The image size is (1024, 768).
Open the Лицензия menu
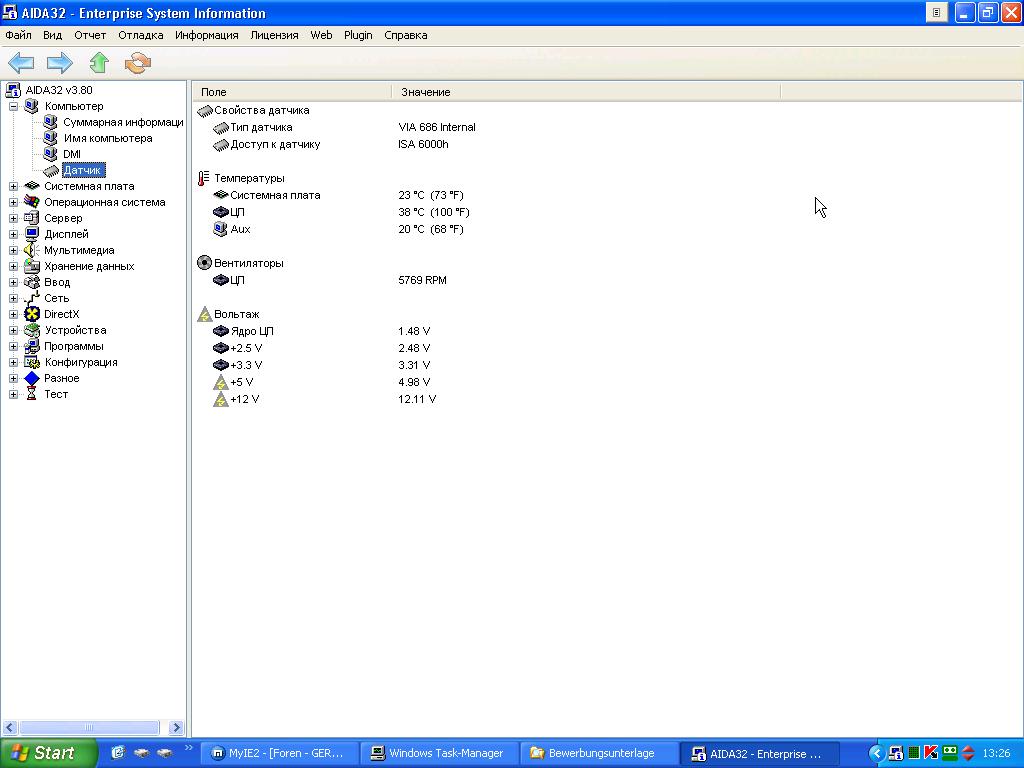pyautogui.click(x=274, y=35)
